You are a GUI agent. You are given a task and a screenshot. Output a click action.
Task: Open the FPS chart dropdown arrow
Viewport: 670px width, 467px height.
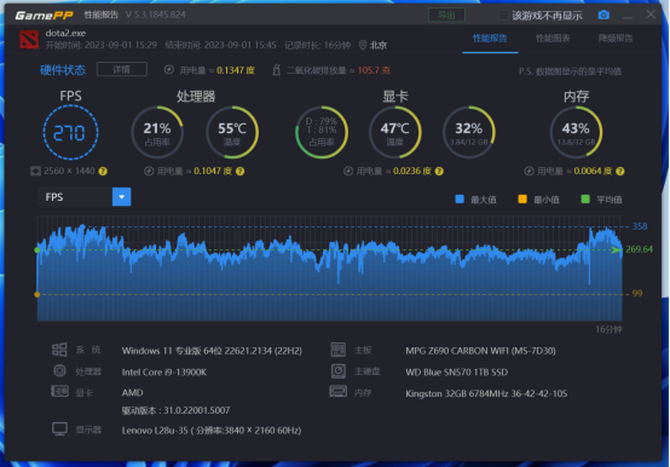(122, 197)
